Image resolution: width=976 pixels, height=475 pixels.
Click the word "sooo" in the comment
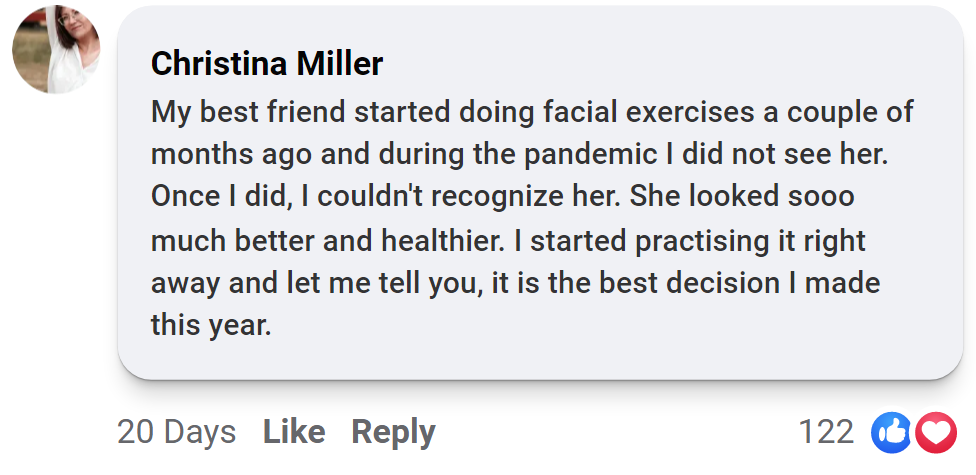click(x=821, y=197)
